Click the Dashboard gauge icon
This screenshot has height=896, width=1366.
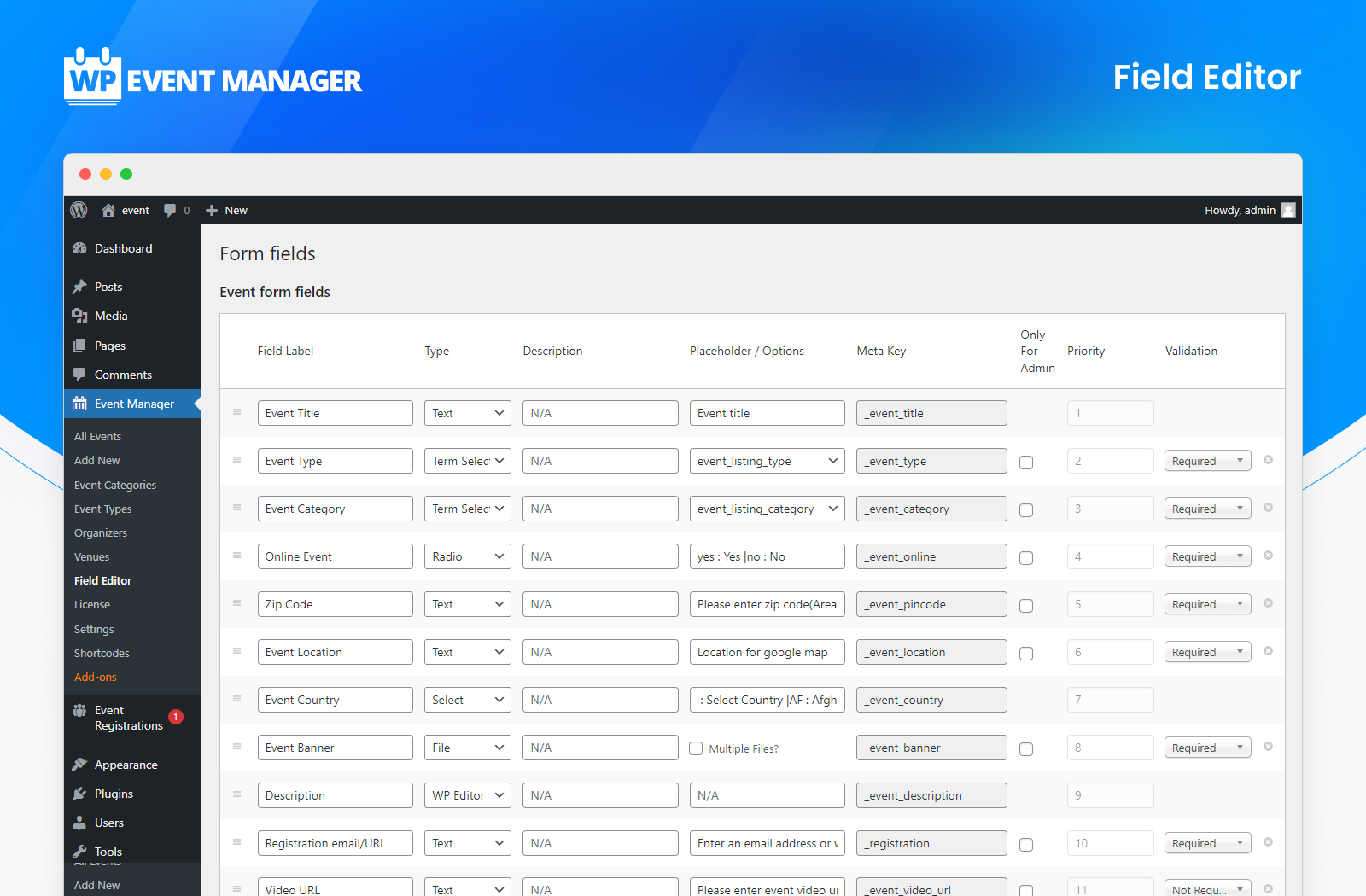(79, 248)
